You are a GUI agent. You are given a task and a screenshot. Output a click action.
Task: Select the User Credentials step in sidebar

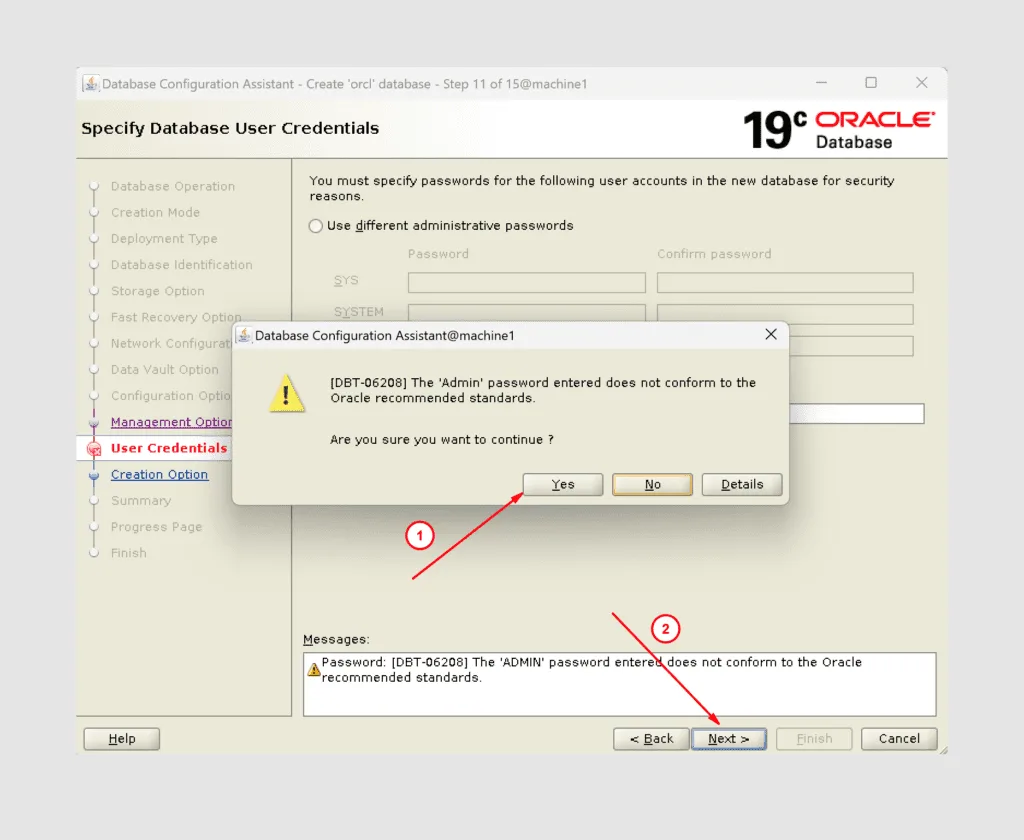point(169,448)
